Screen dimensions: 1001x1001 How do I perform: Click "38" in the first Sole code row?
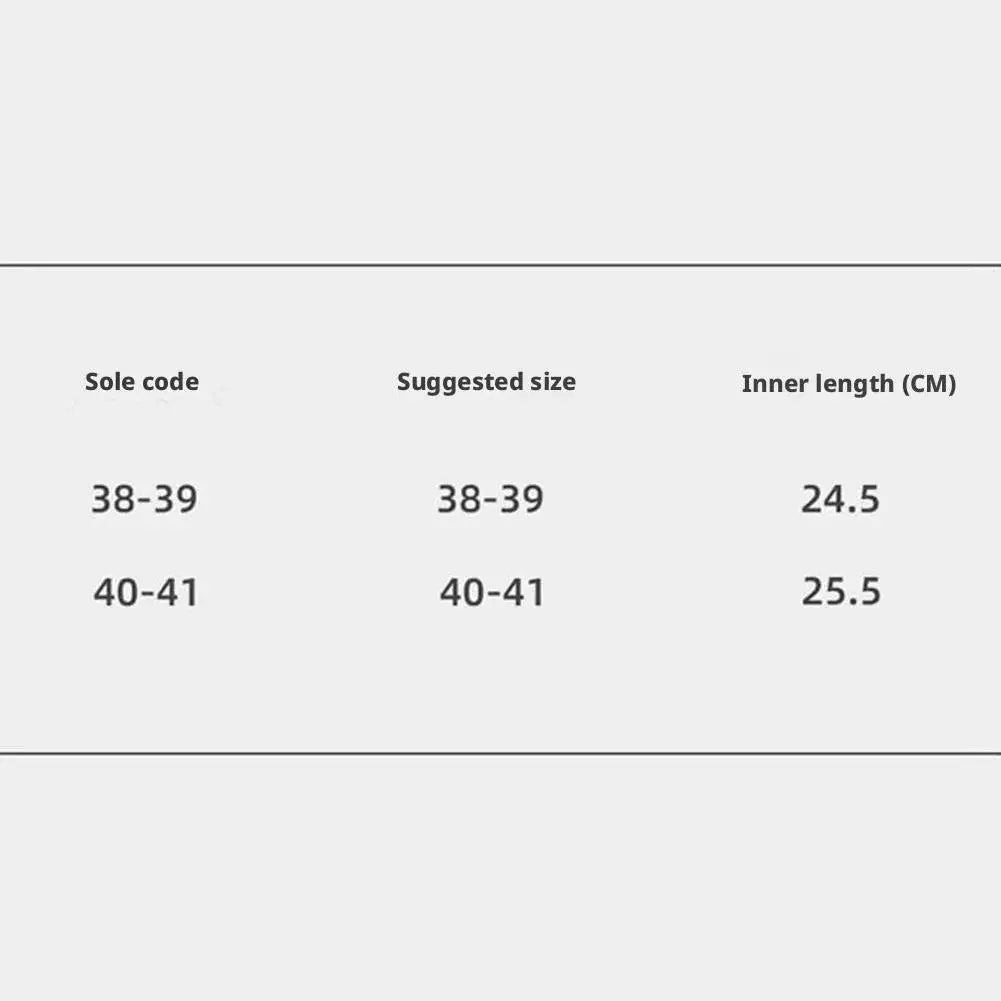[112, 498]
